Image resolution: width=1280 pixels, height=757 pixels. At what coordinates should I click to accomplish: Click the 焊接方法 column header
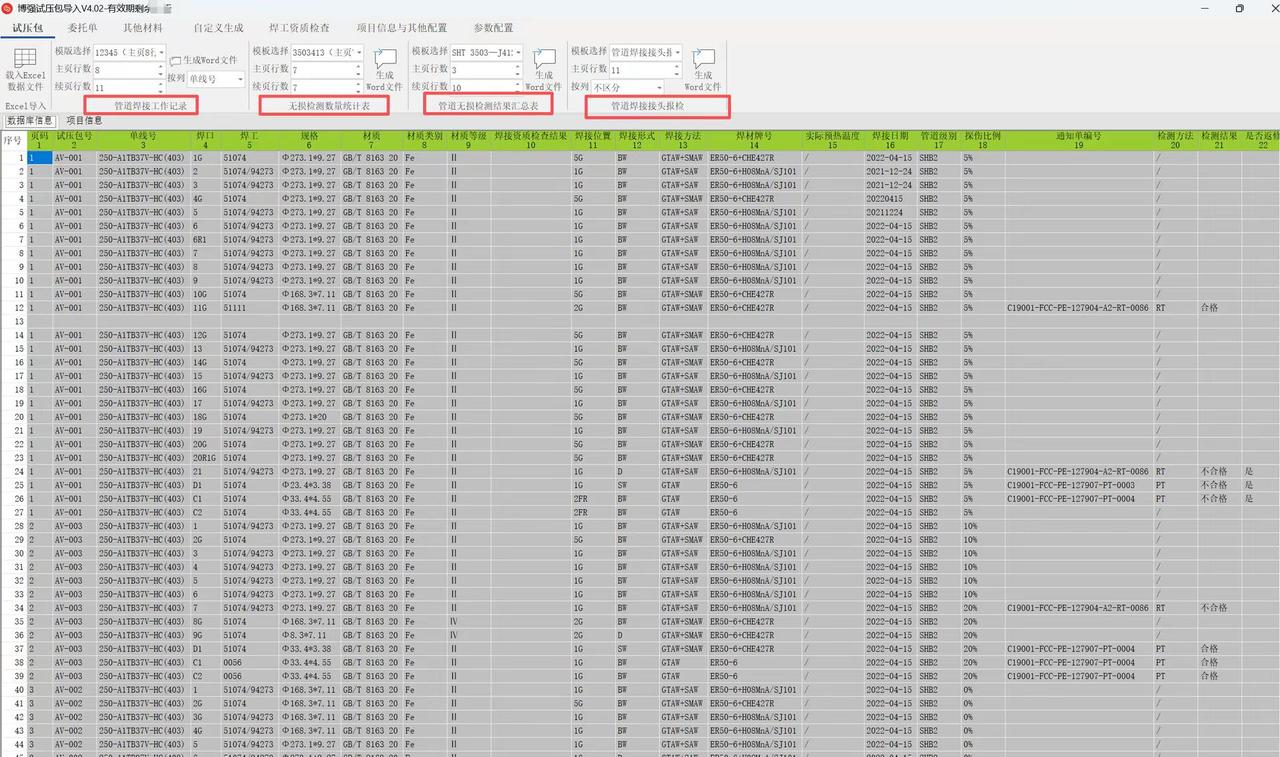pos(682,139)
